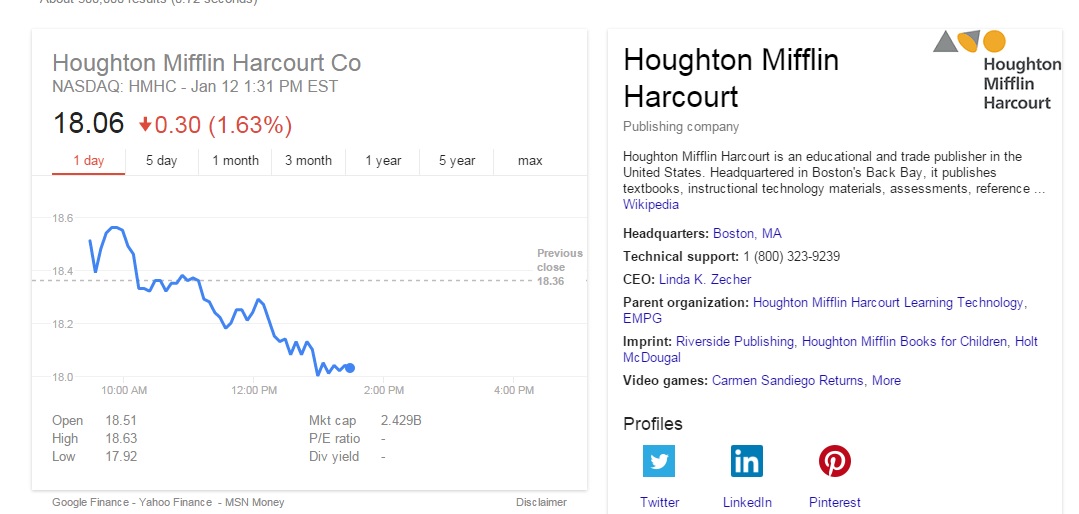1079x514 pixels.
Task: Click the Open value 18.51
Action: [x=121, y=420]
